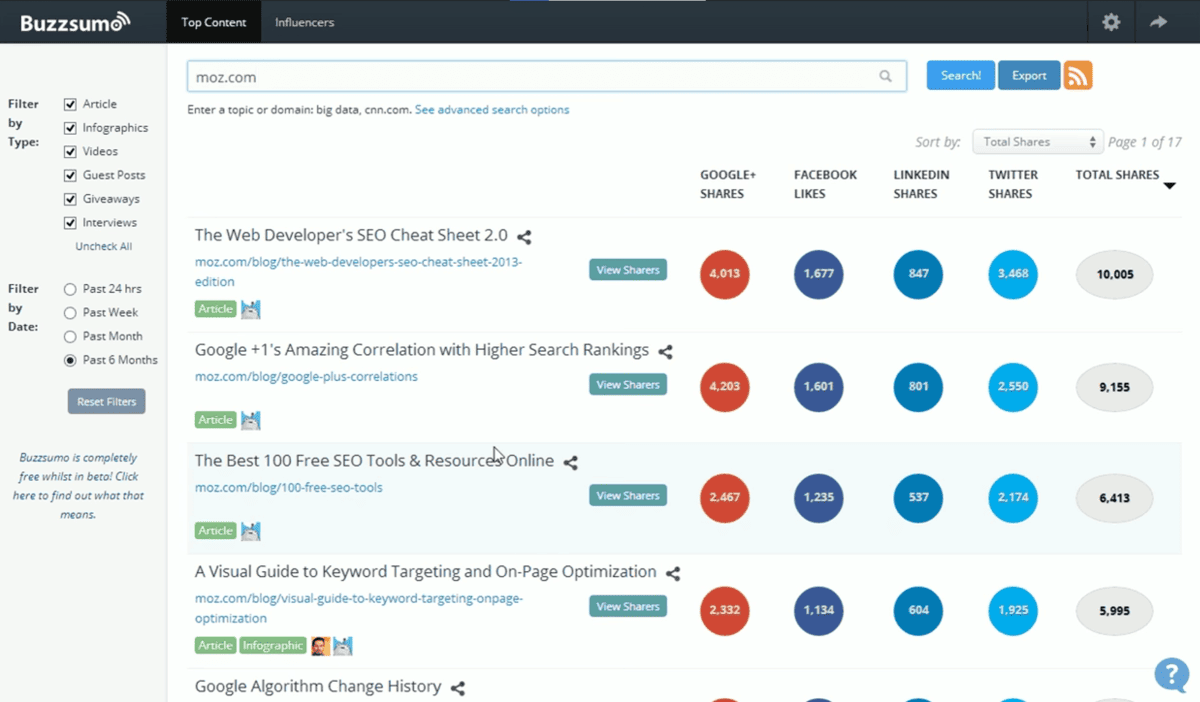Click the Reset Filters button
1200x702 pixels.
107,401
